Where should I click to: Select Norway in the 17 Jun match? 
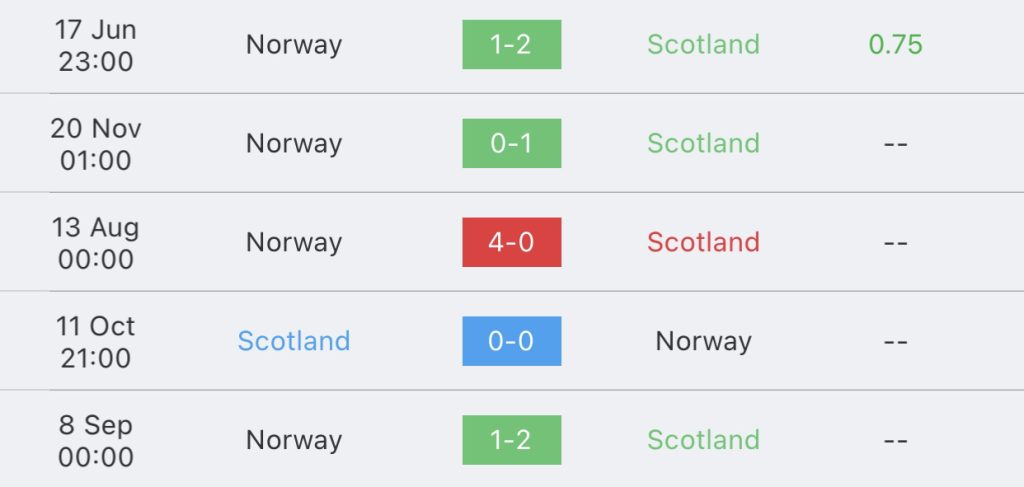click(294, 44)
